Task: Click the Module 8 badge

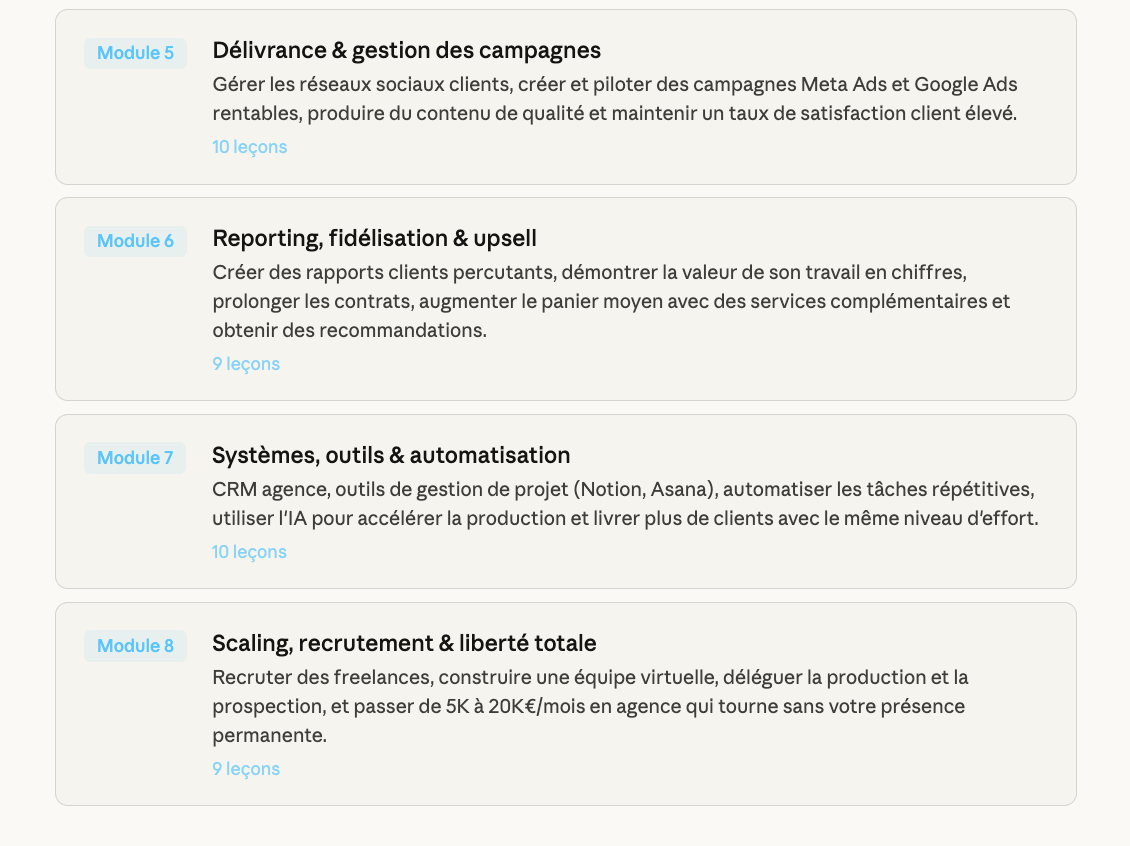Action: click(135, 646)
